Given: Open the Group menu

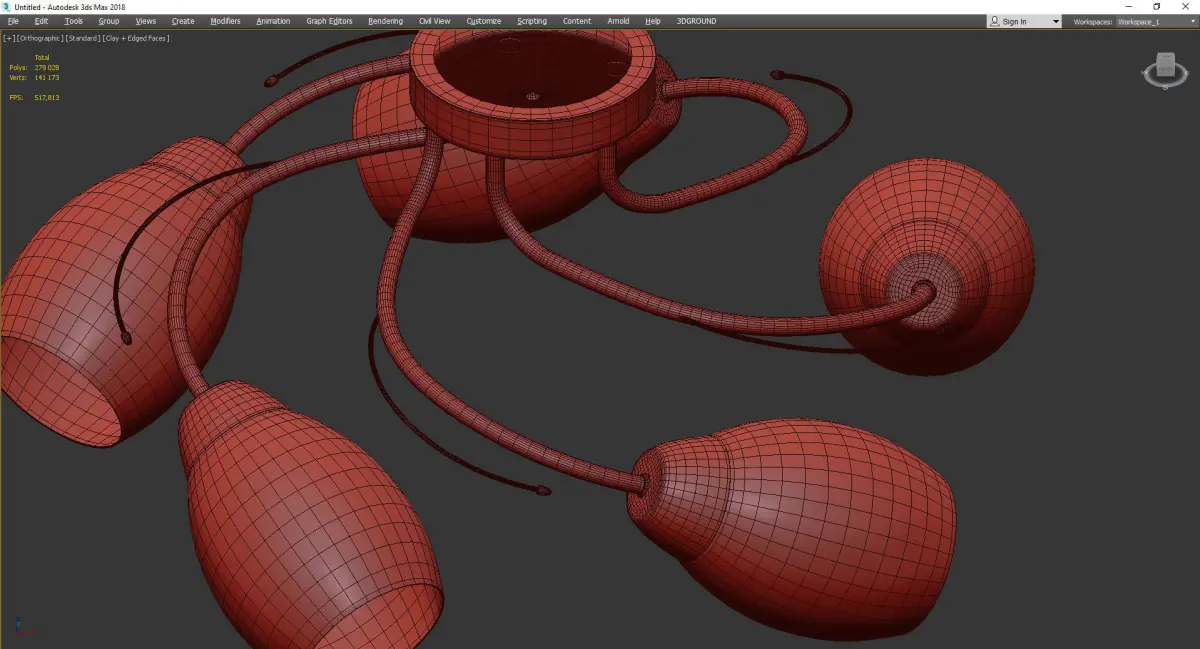Looking at the screenshot, I should coord(108,21).
